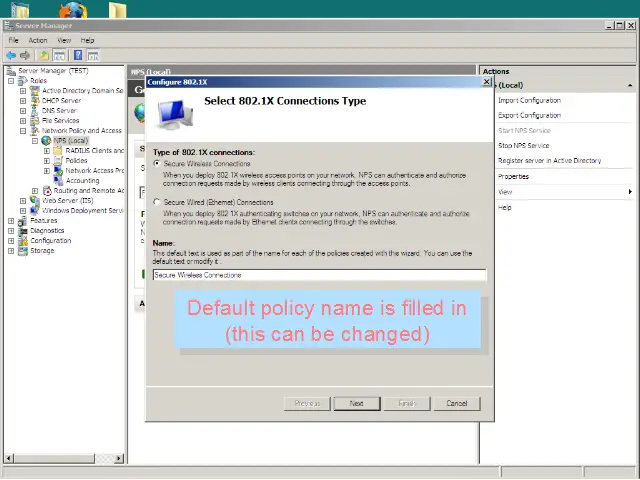
Task: Click Export Configuration in the Actions pane
Action: tap(529, 116)
